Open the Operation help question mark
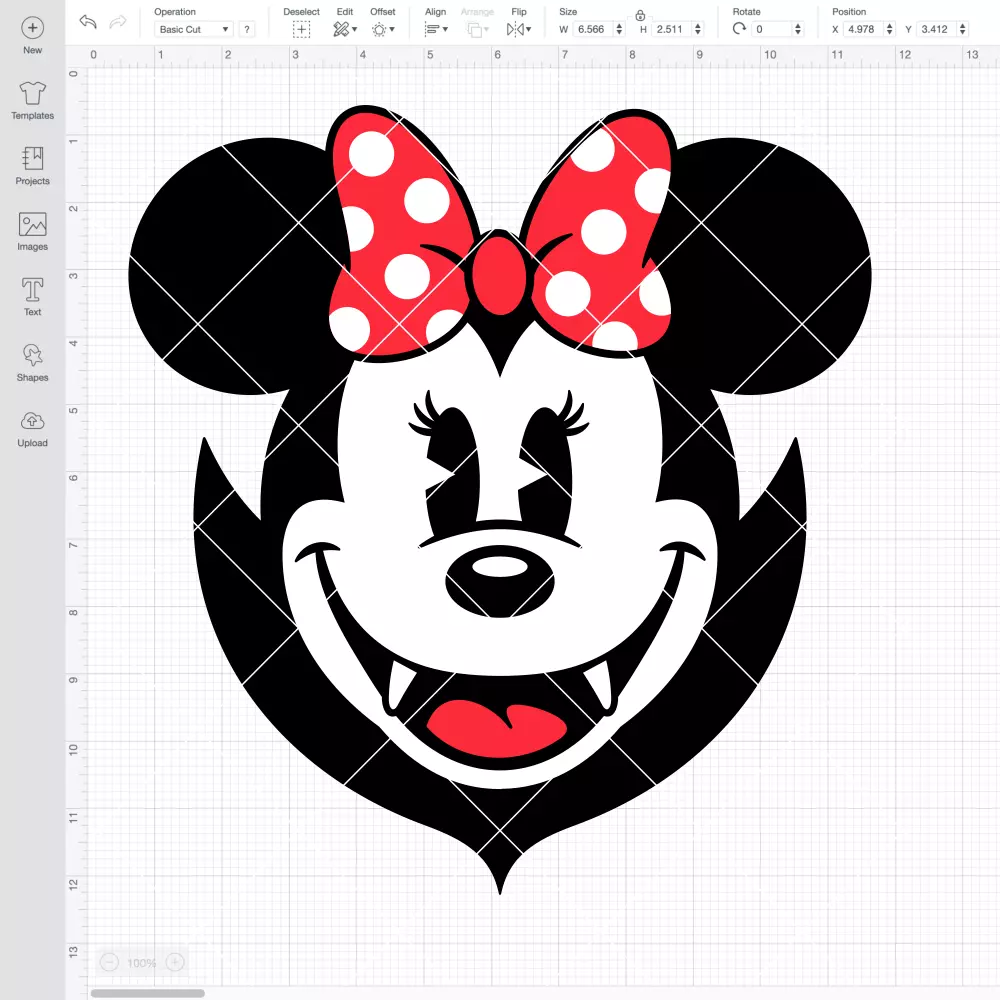Image resolution: width=1000 pixels, height=1000 pixels. pos(247,29)
